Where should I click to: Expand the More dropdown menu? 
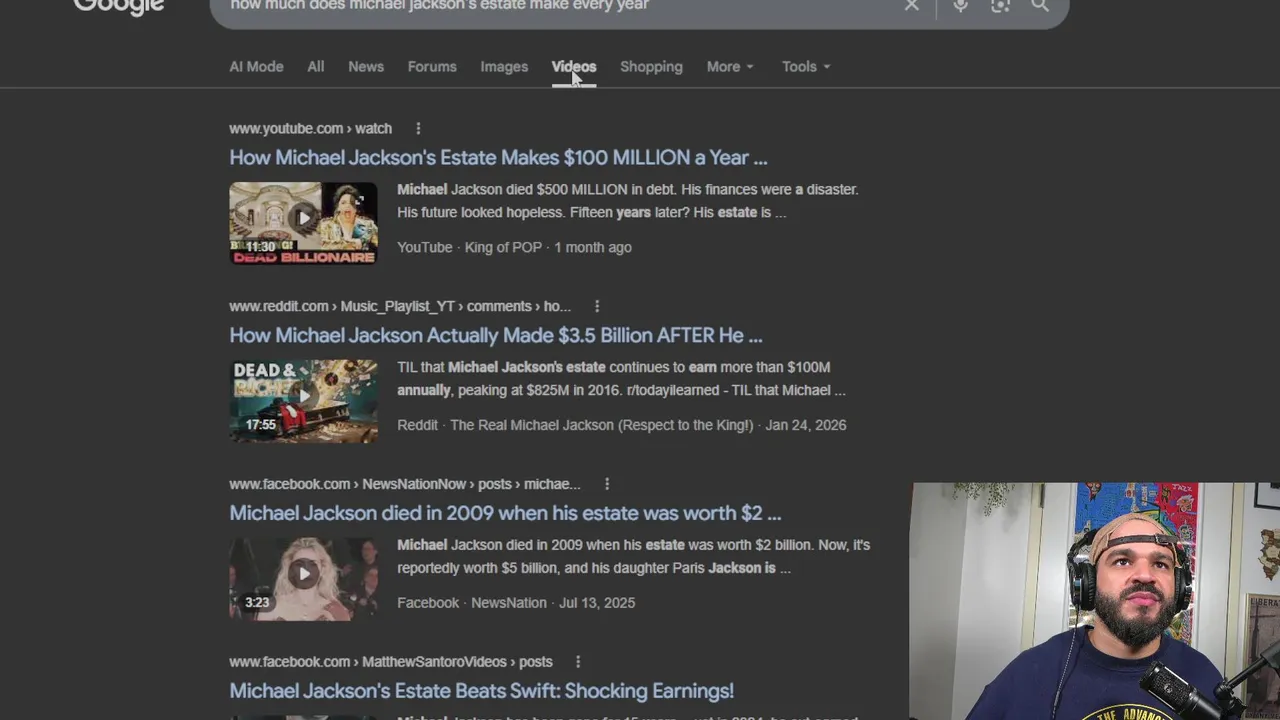730,66
